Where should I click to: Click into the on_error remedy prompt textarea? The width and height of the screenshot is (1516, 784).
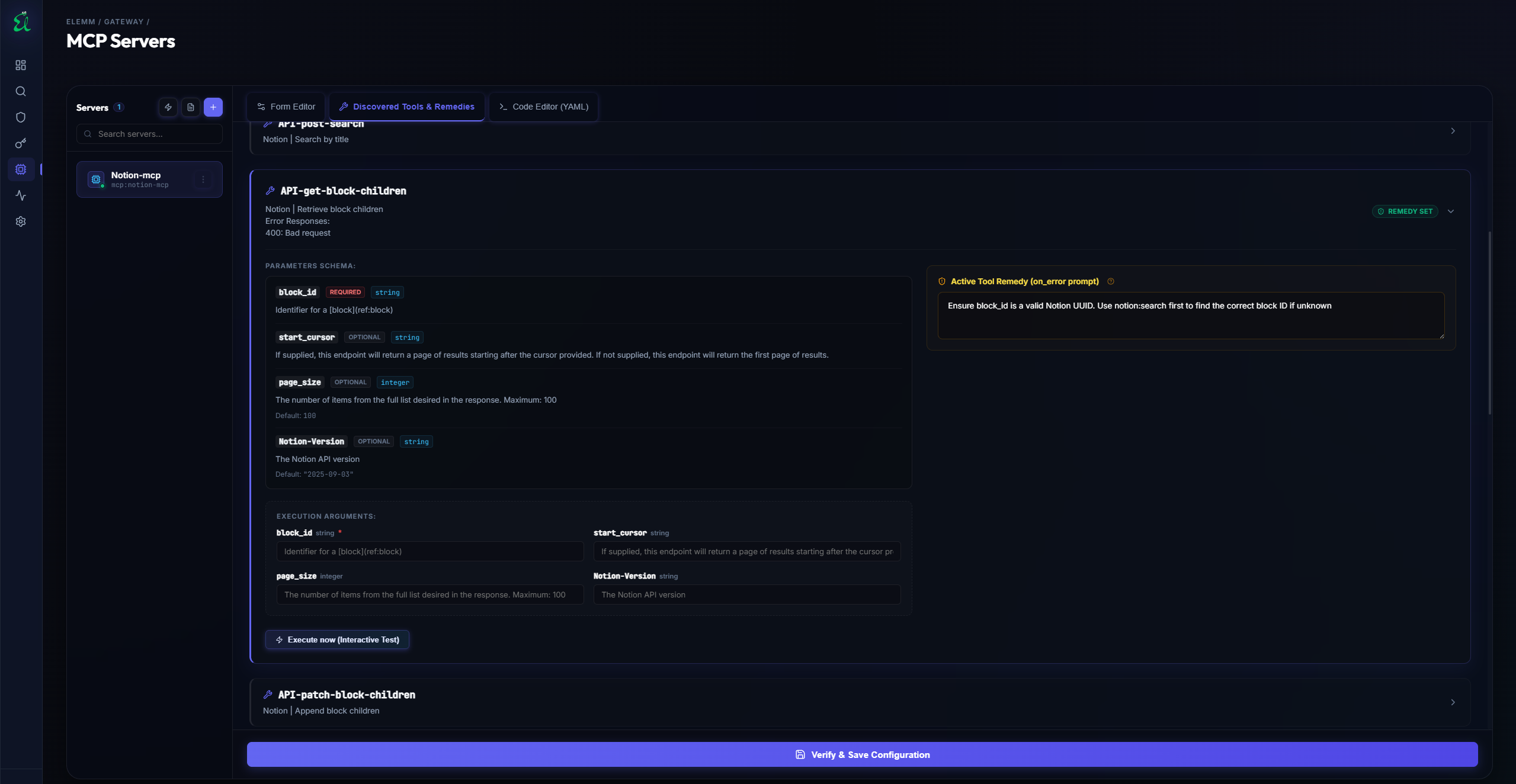pyautogui.click(x=1191, y=316)
